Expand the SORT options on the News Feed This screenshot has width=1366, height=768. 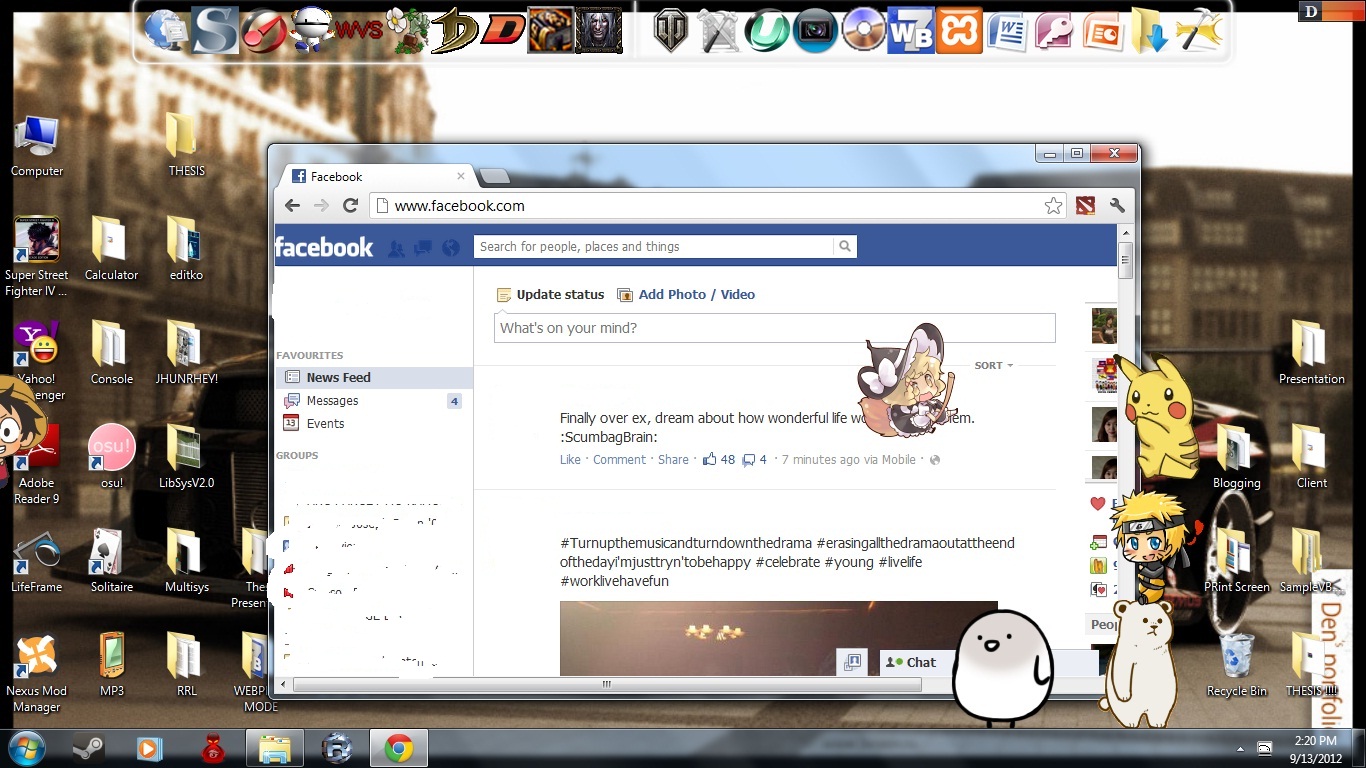click(x=992, y=365)
